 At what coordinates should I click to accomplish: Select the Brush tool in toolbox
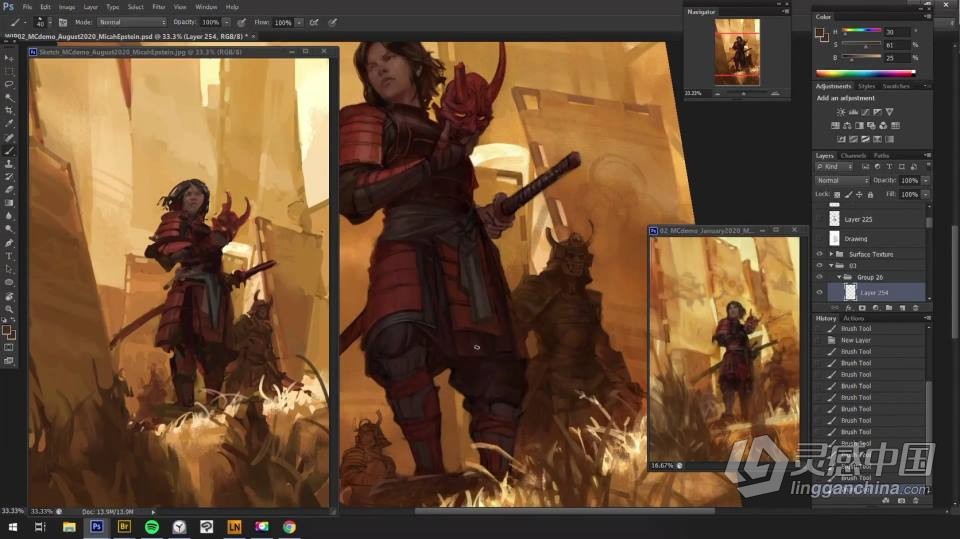[x=9, y=151]
